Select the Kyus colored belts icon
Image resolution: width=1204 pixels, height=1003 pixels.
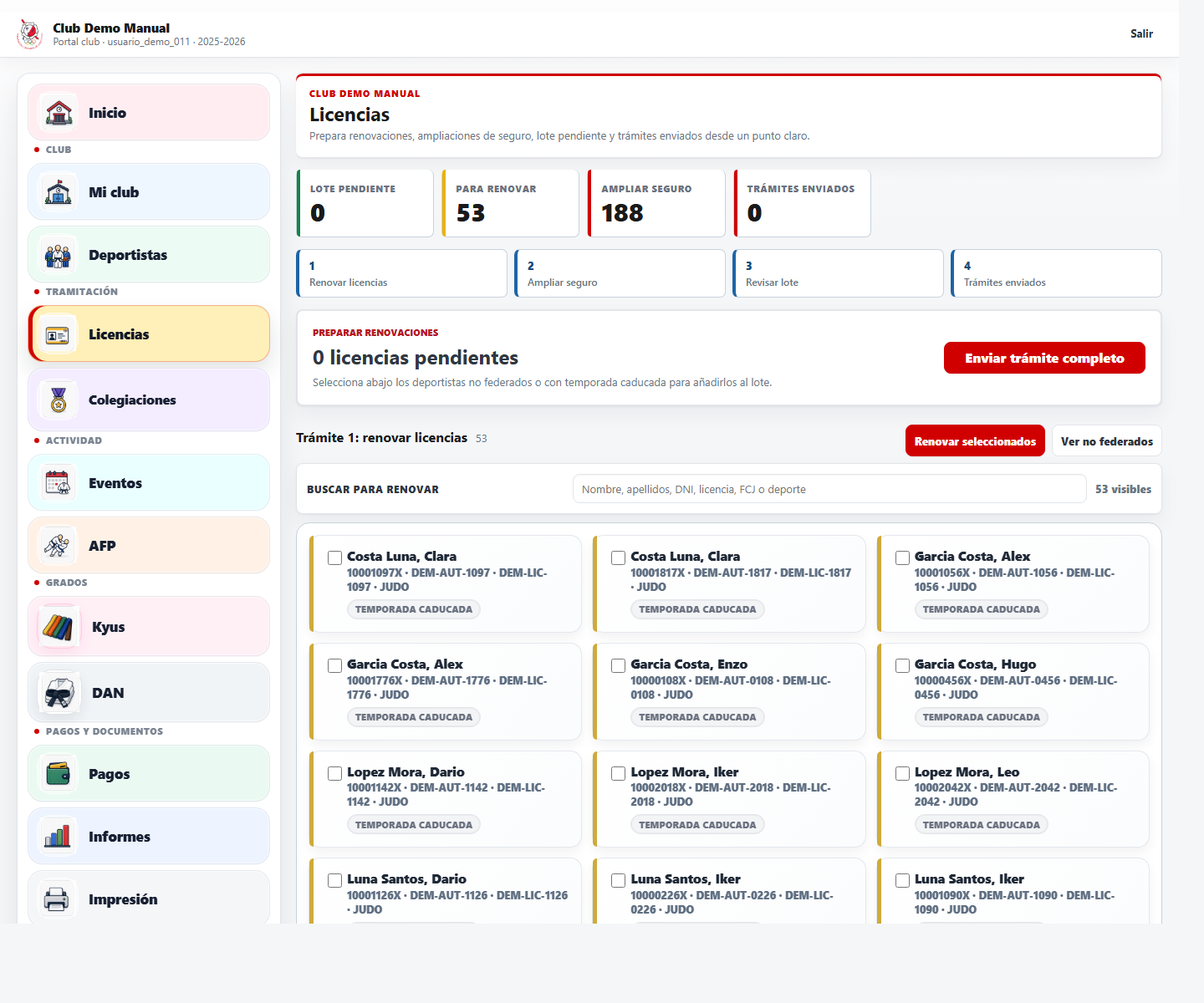(59, 627)
